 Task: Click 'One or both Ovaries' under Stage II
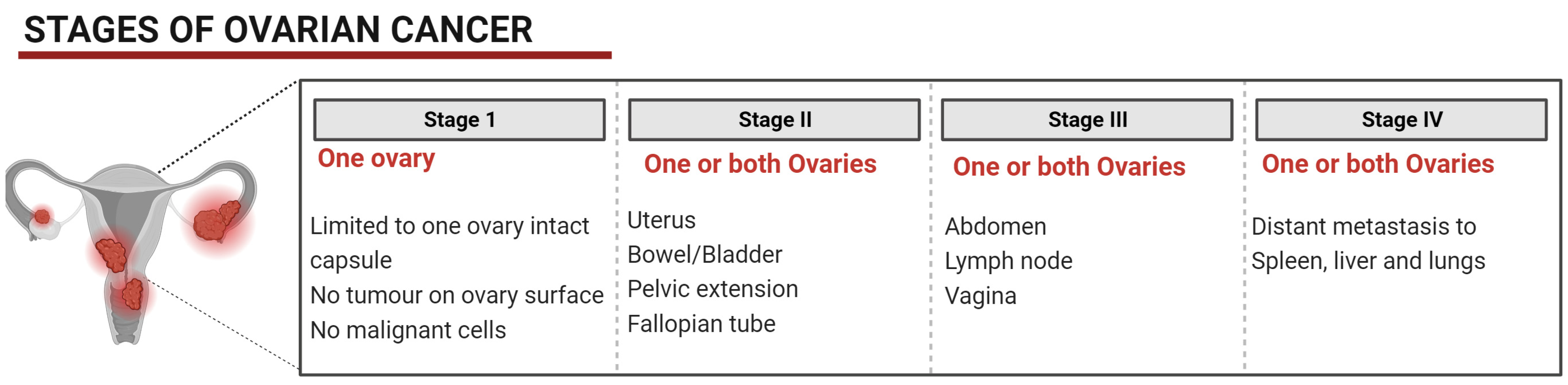[760, 164]
